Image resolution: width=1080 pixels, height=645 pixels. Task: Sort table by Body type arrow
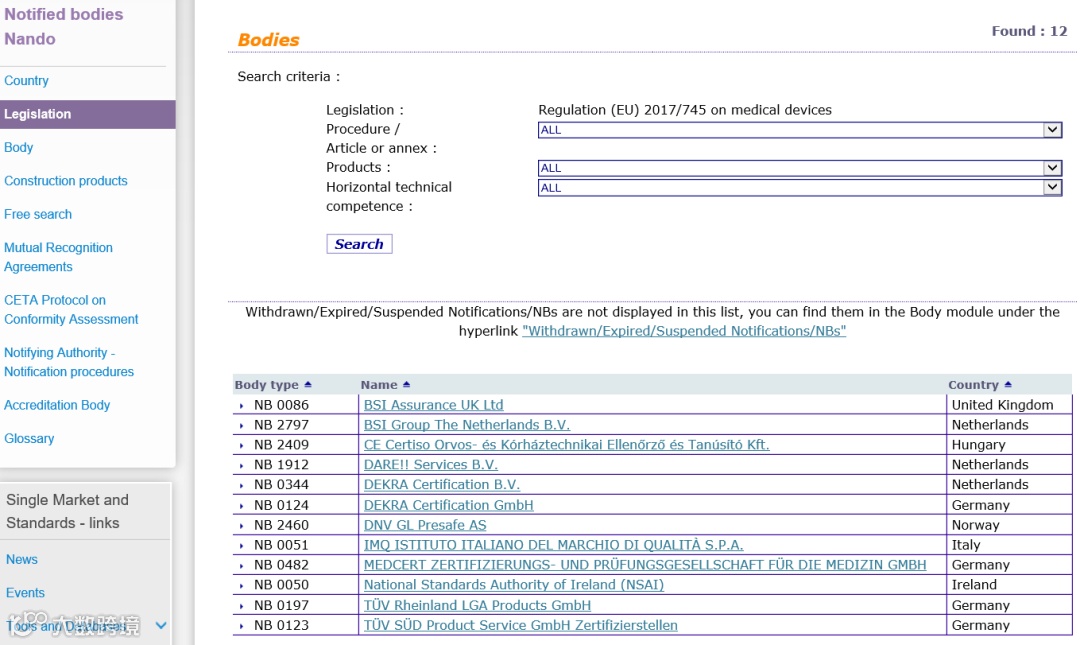point(308,385)
